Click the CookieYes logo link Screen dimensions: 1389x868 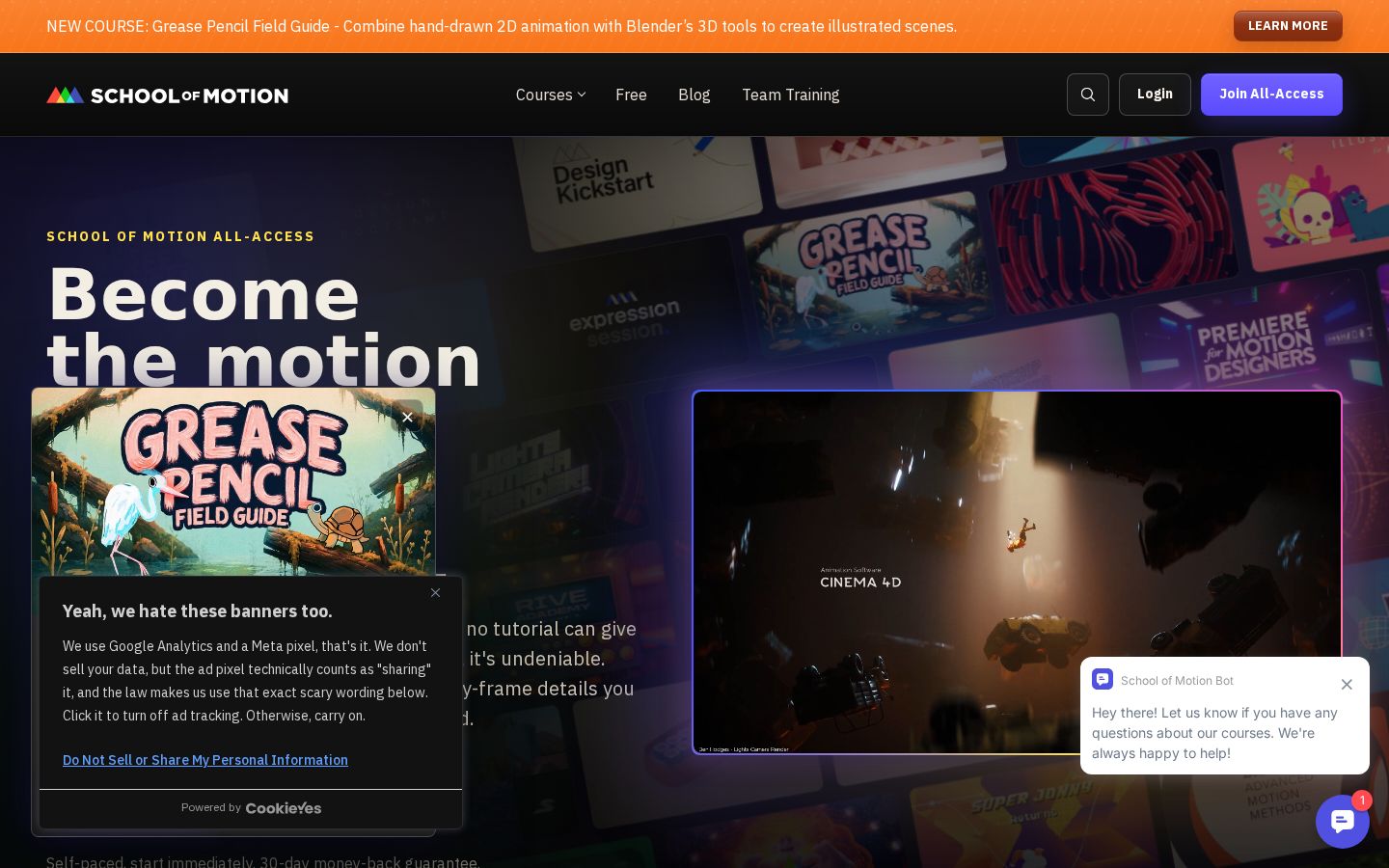click(x=284, y=808)
